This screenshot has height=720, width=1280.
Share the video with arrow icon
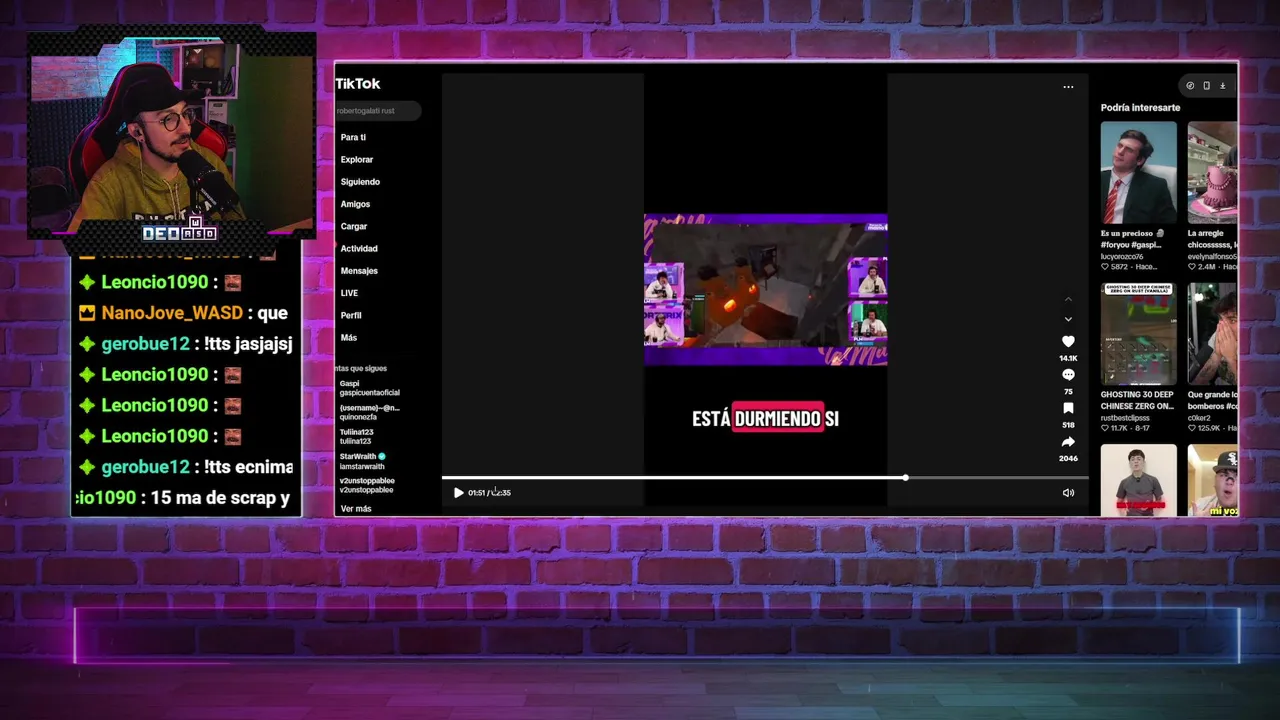click(1068, 441)
